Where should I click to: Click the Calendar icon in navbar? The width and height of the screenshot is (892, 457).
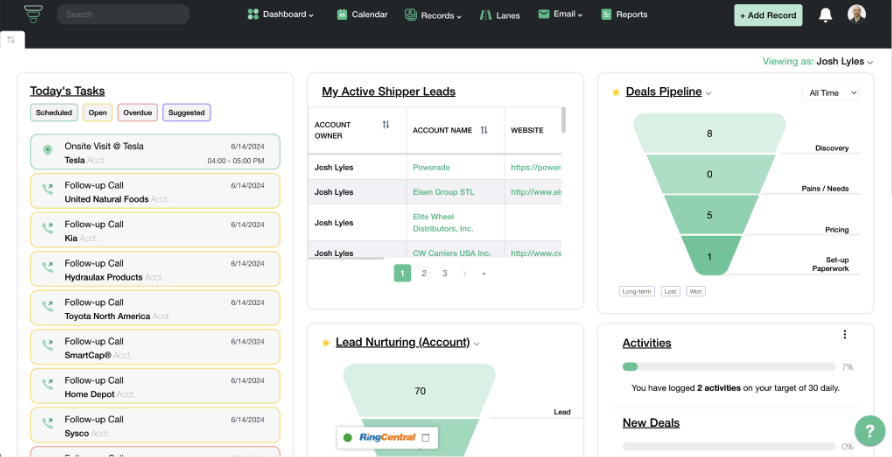tap(342, 15)
